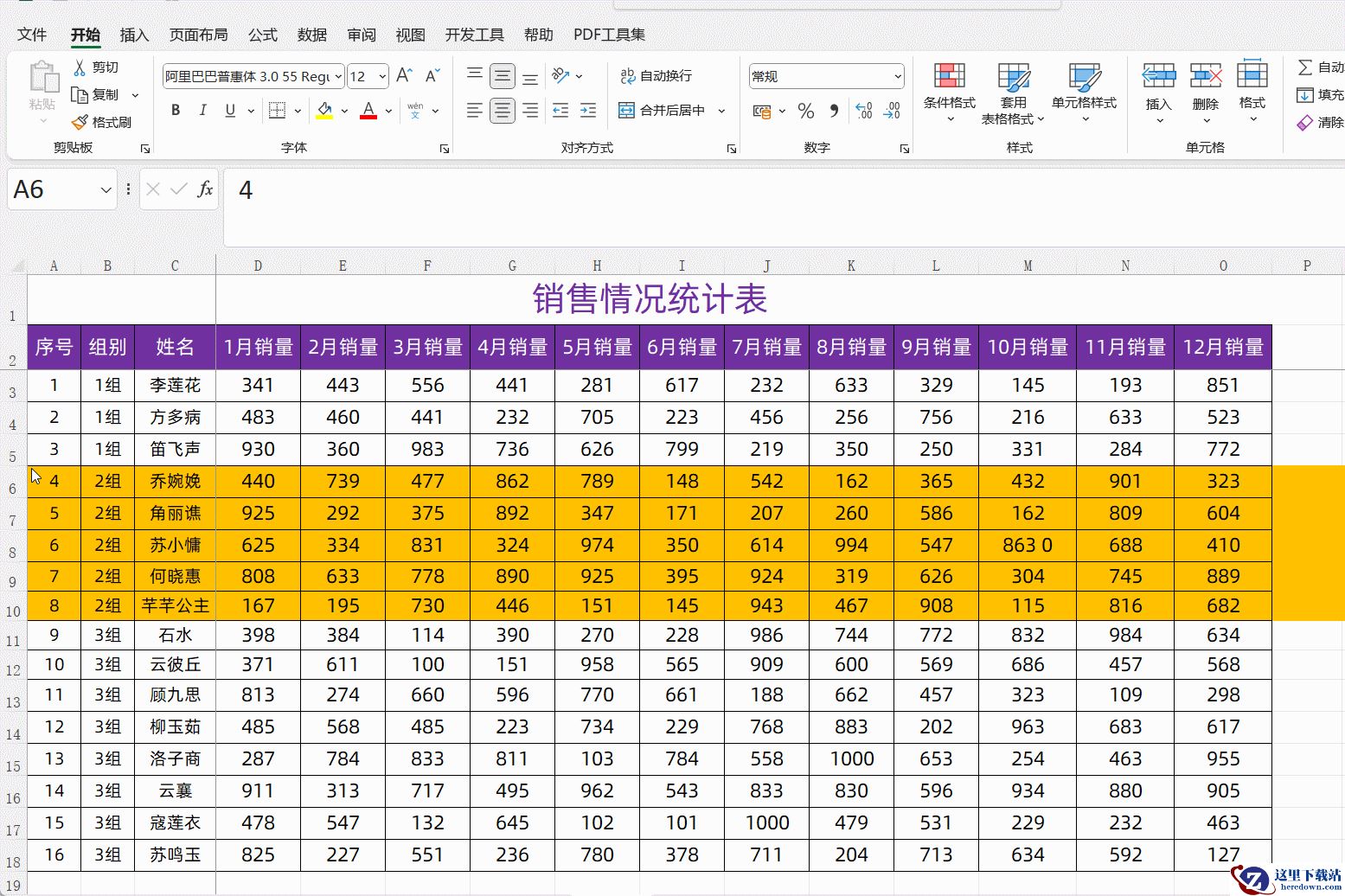
Task: Click the Delete cells (删除) icon
Action: (x=1206, y=76)
